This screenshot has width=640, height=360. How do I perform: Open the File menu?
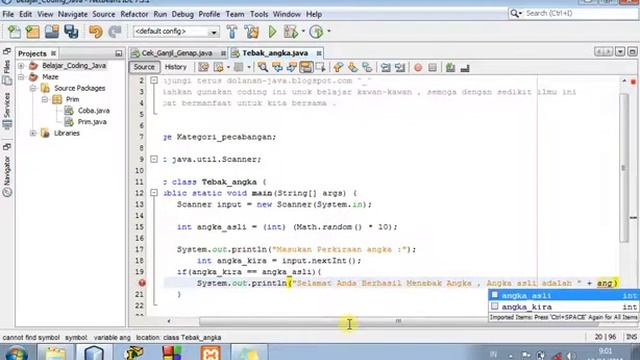pyautogui.click(x=8, y=14)
